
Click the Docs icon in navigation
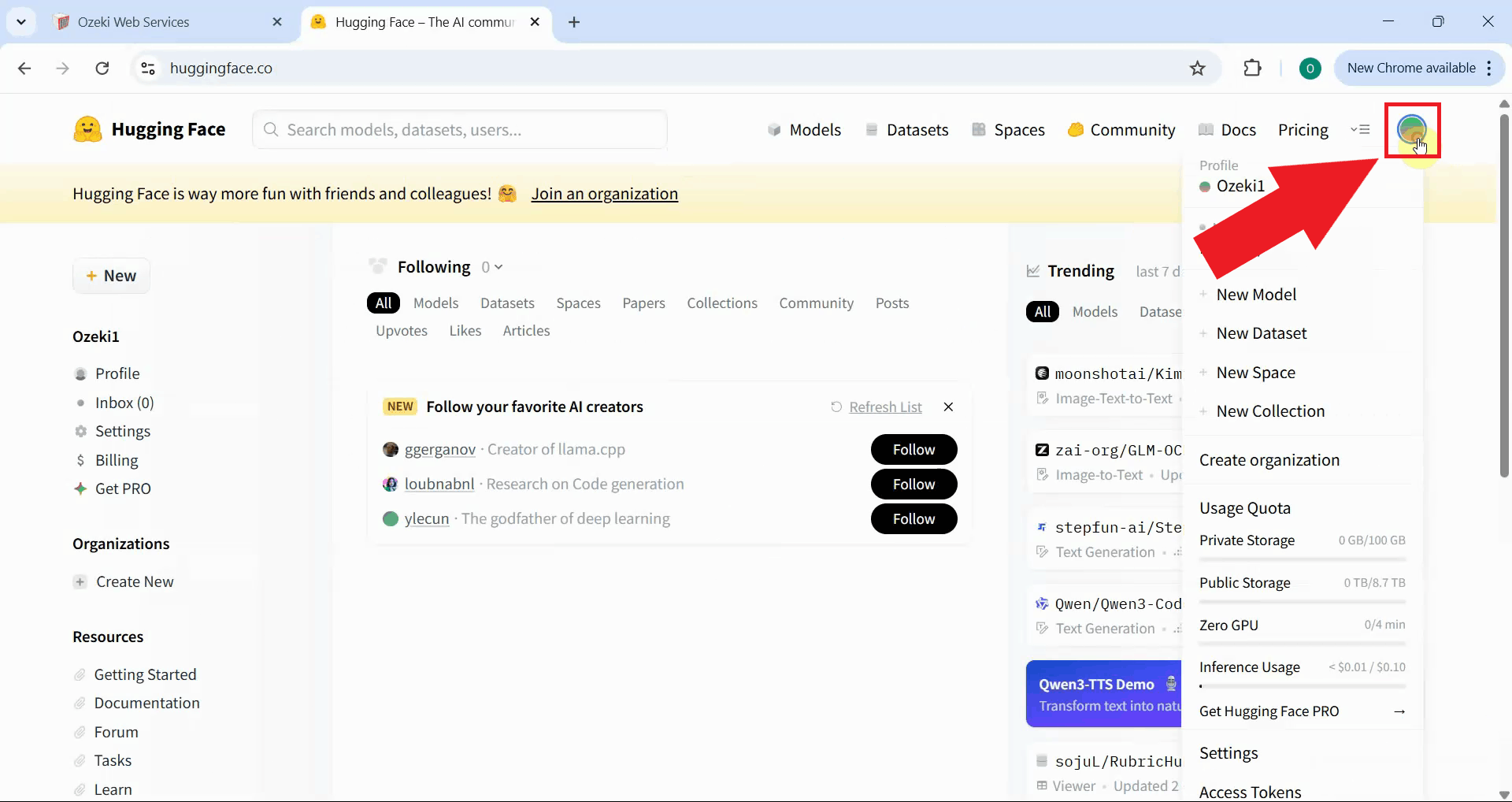pos(1207,129)
